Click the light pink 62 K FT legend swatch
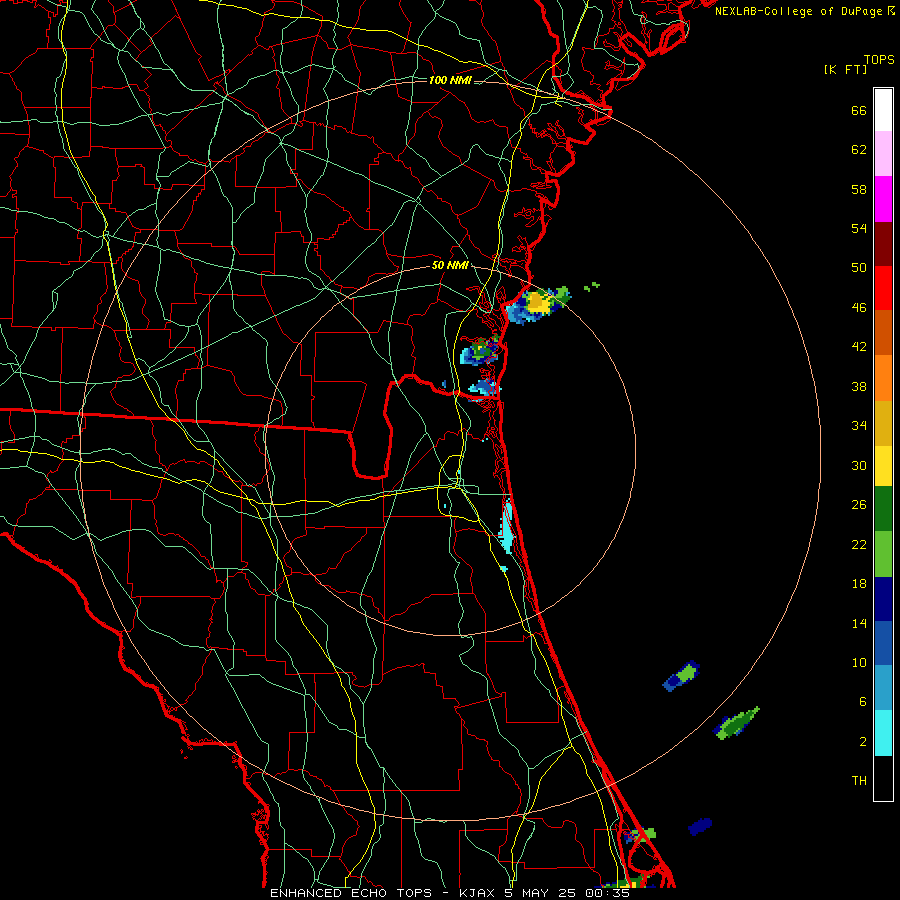This screenshot has height=900, width=900. pyautogui.click(x=883, y=153)
